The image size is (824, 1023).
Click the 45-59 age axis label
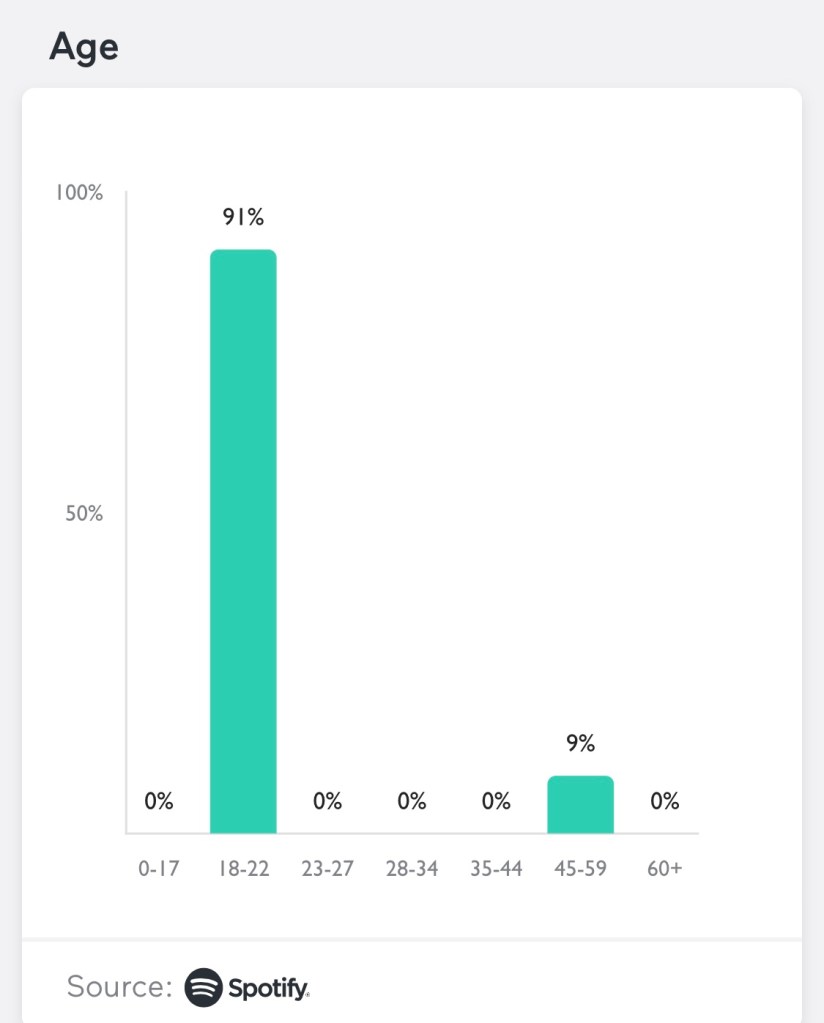[x=580, y=868]
